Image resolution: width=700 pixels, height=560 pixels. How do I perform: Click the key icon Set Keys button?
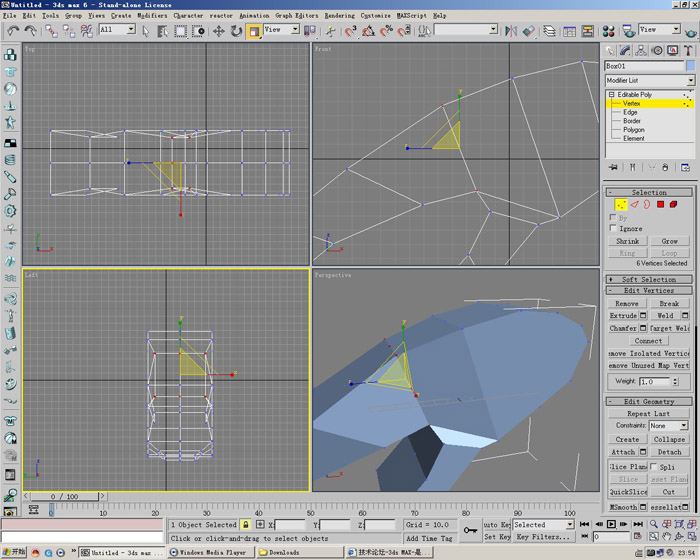coord(470,530)
